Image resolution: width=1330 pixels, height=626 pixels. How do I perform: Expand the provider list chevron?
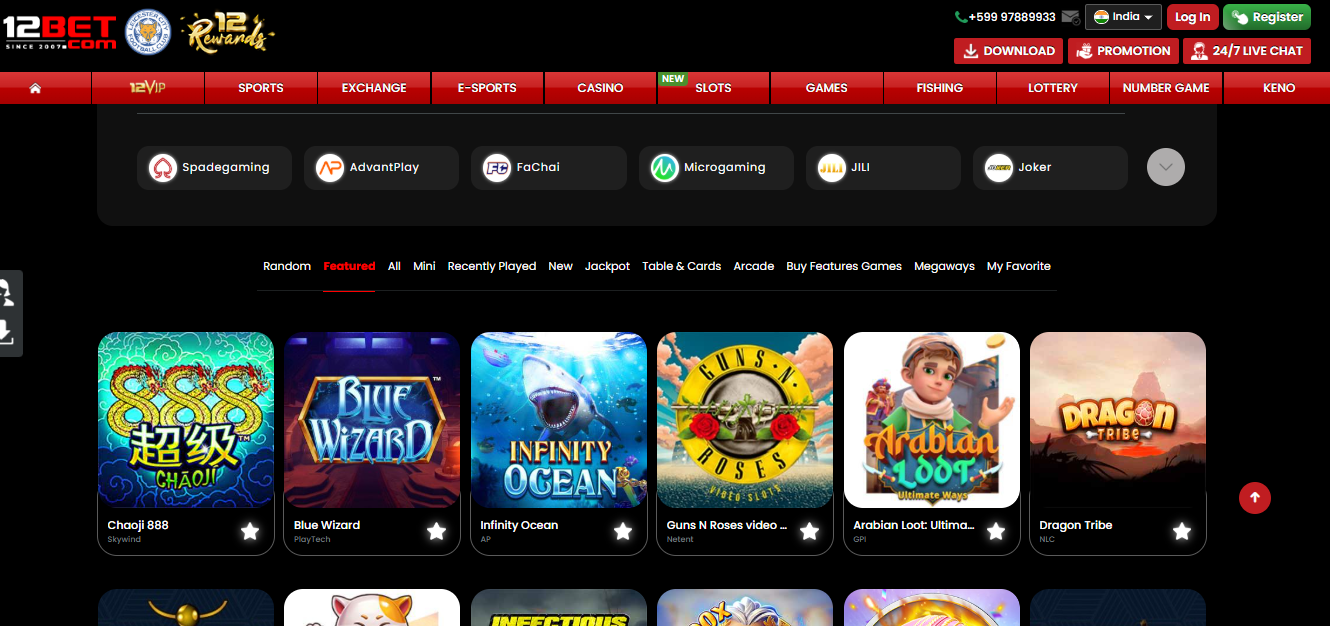1166,167
